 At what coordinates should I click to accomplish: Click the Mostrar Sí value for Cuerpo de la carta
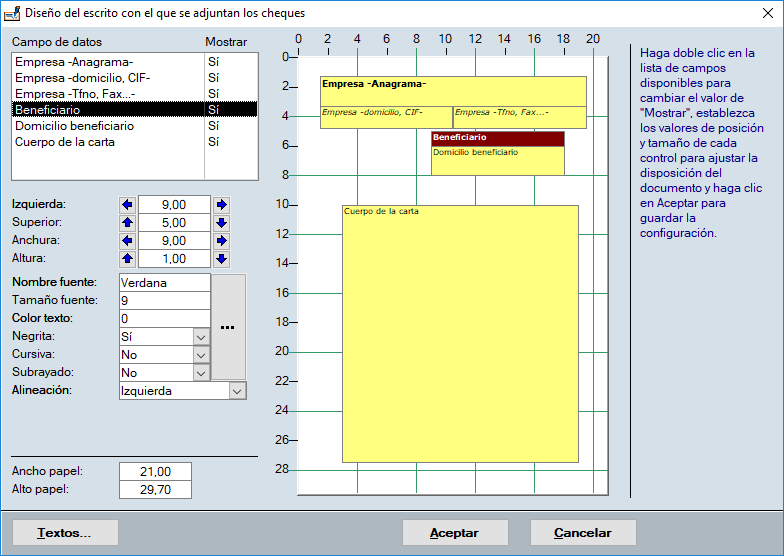(214, 142)
